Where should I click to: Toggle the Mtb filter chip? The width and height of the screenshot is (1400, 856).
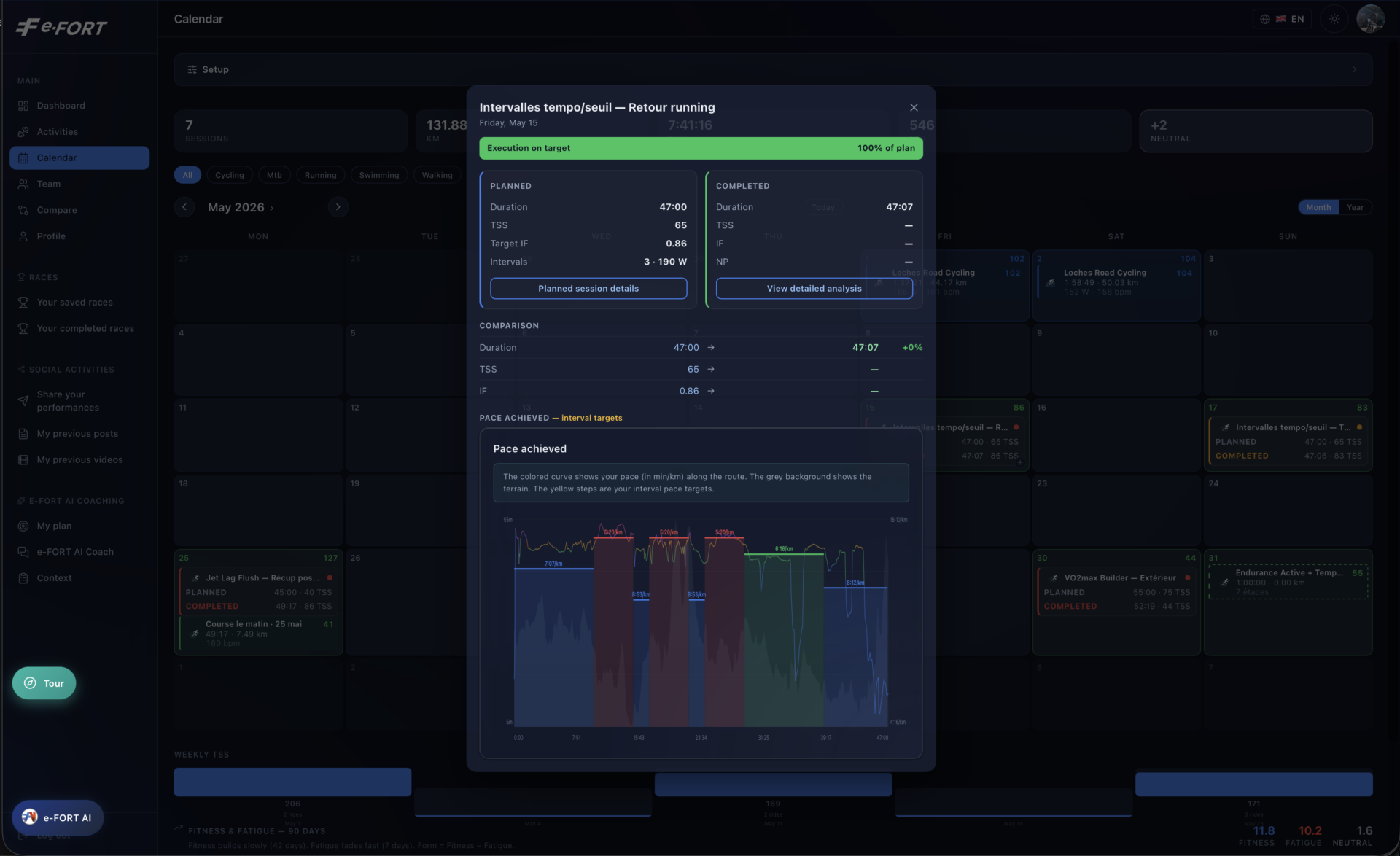point(274,175)
